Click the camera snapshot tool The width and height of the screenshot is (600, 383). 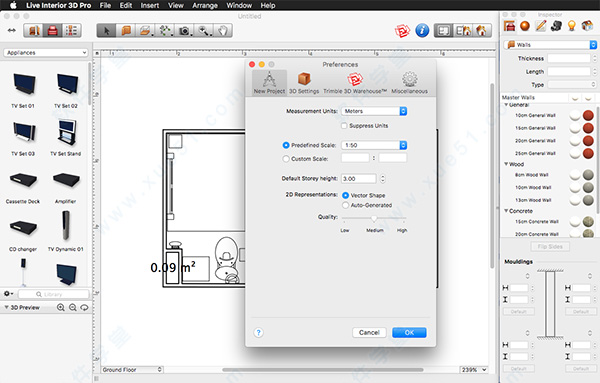coord(184,31)
